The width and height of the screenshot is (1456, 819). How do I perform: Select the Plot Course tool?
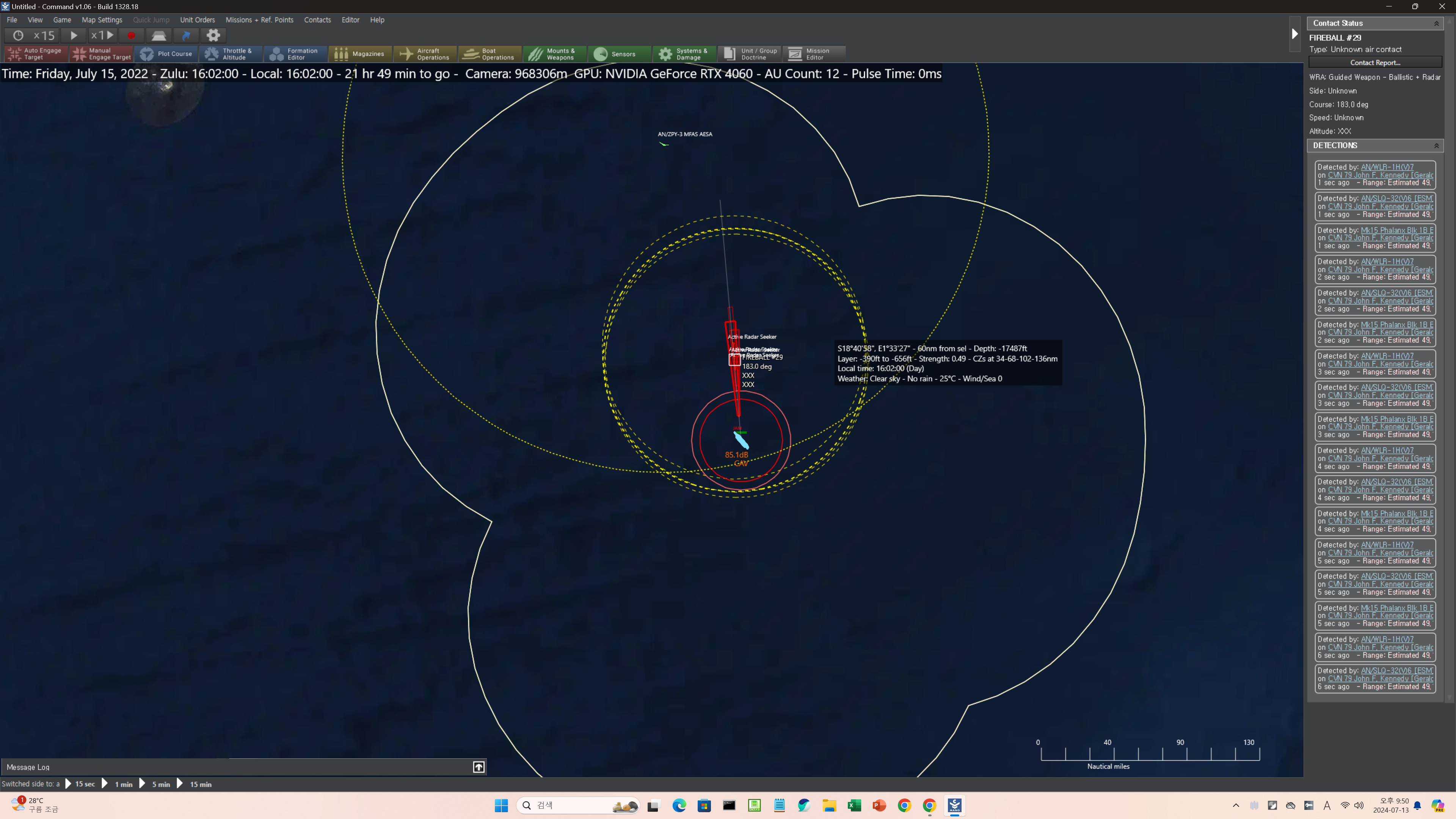pos(166,54)
